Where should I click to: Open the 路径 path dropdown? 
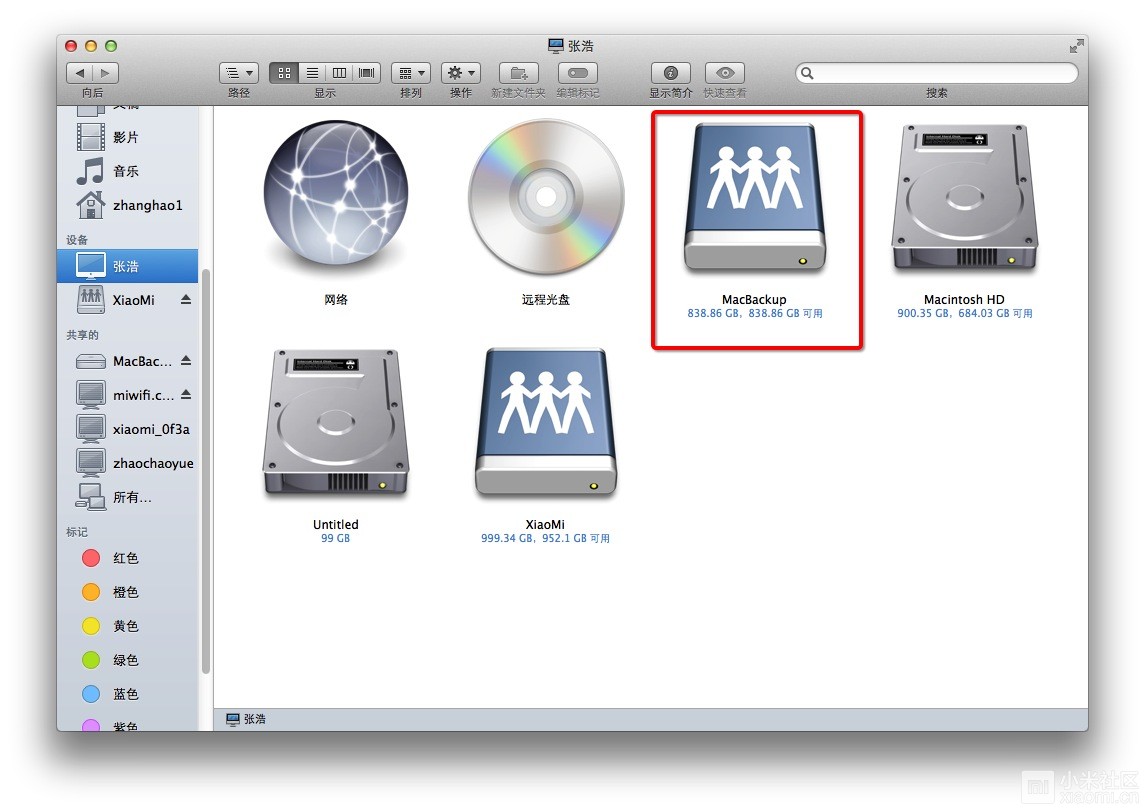click(239, 73)
